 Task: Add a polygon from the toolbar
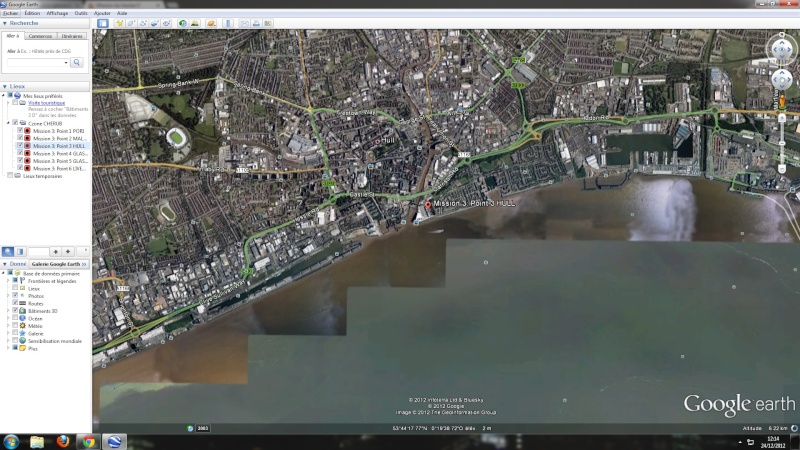tap(131, 23)
